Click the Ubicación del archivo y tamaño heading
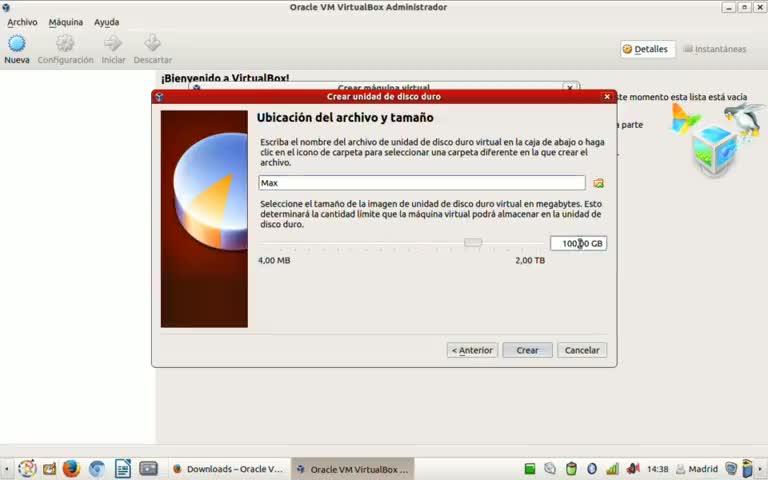 (x=345, y=118)
